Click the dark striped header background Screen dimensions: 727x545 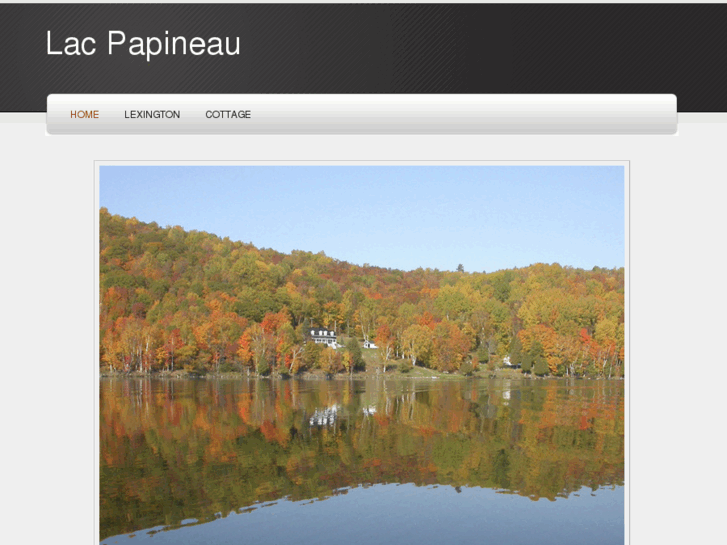(464, 46)
